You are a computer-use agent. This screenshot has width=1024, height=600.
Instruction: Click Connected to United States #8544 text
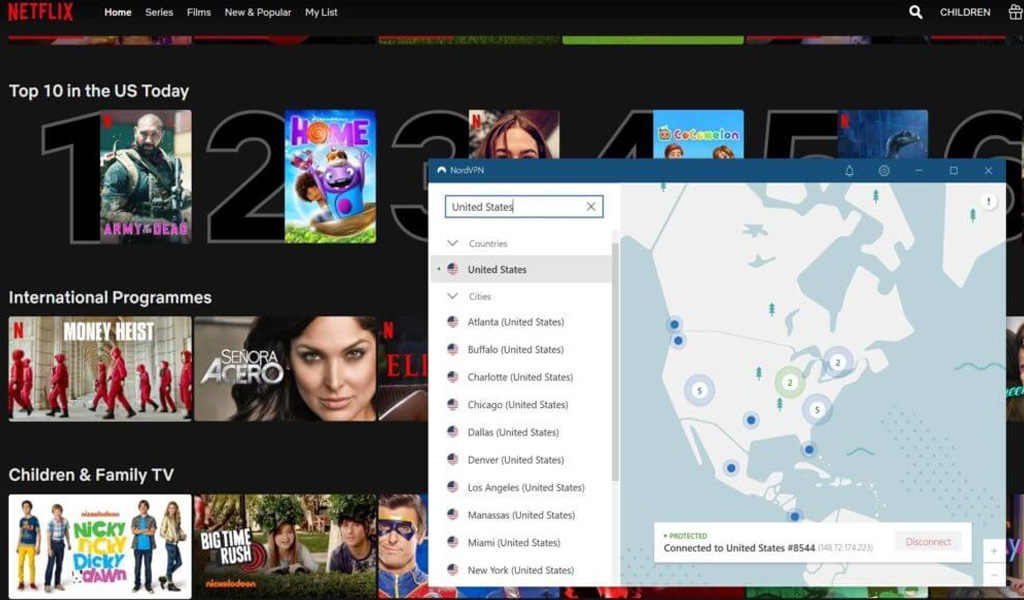coord(739,548)
